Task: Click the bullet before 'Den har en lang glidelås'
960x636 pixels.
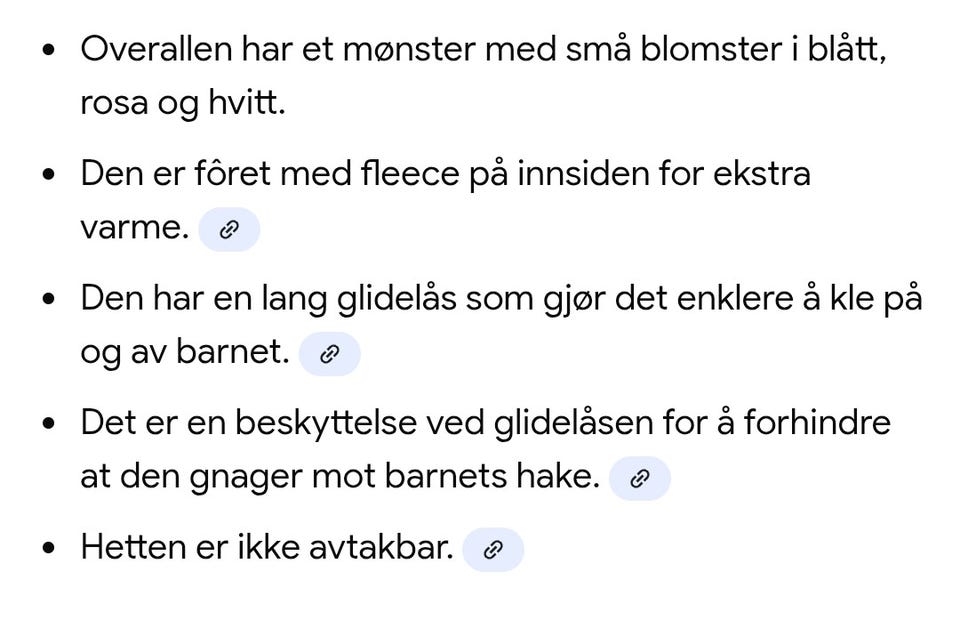Action: pyautogui.click(x=49, y=299)
